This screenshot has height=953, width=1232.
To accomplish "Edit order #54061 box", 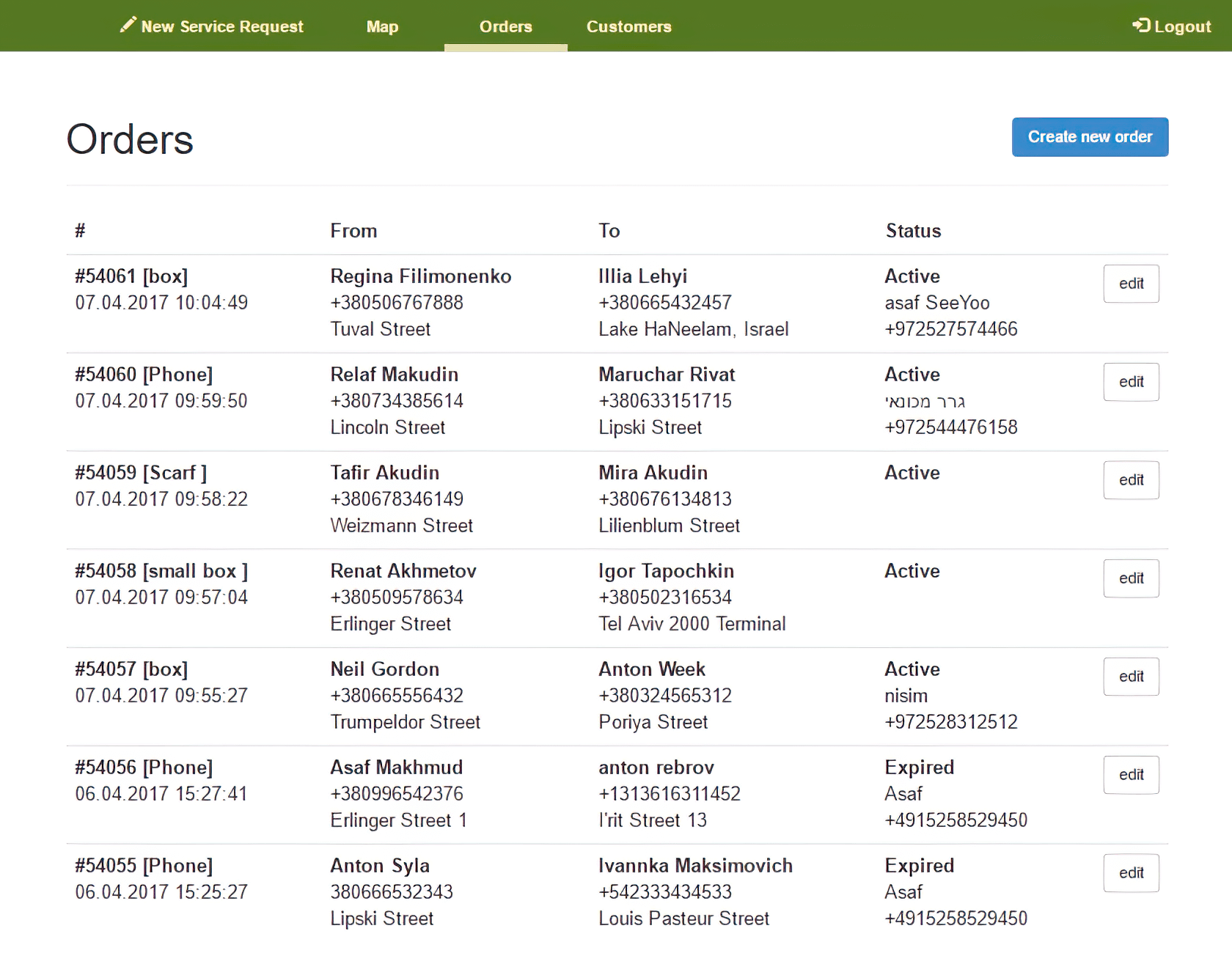I will point(1130,284).
